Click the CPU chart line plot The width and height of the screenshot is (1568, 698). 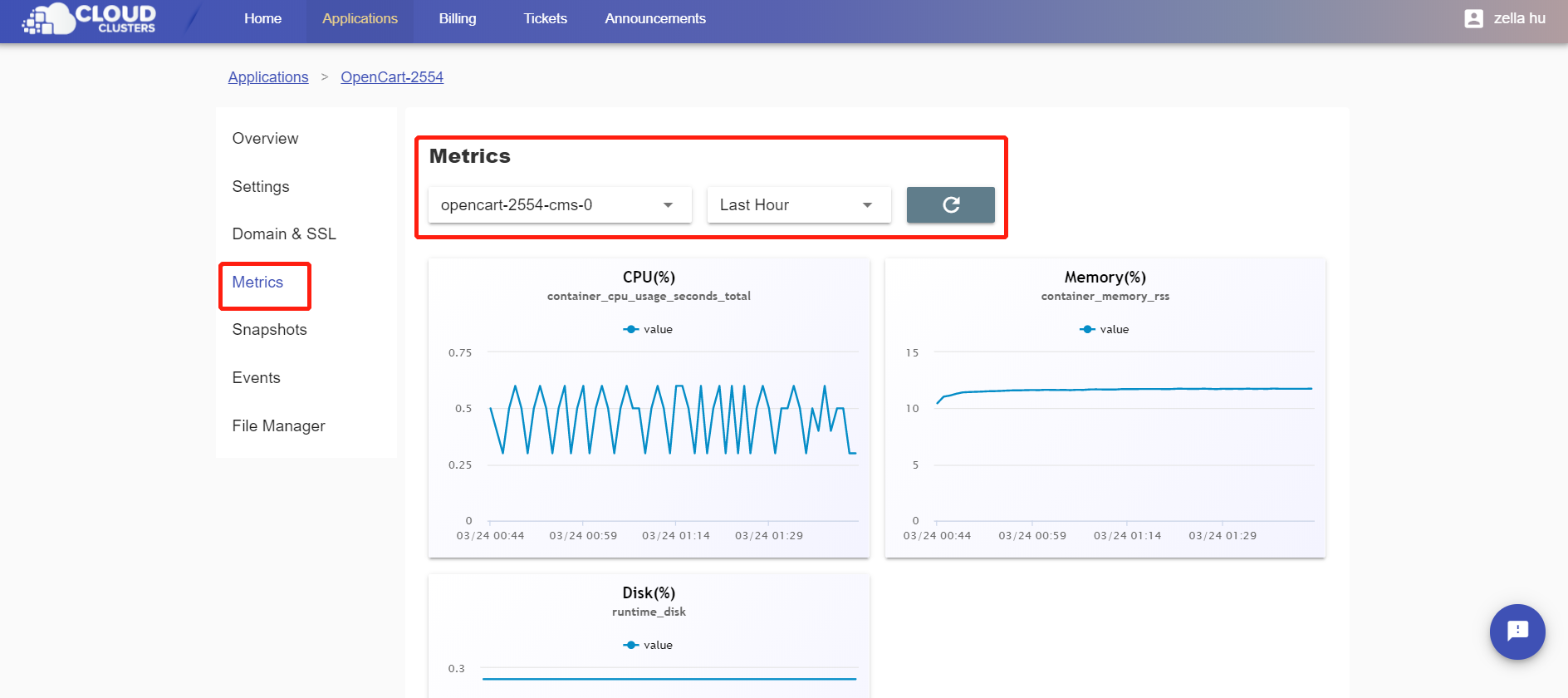(673, 420)
